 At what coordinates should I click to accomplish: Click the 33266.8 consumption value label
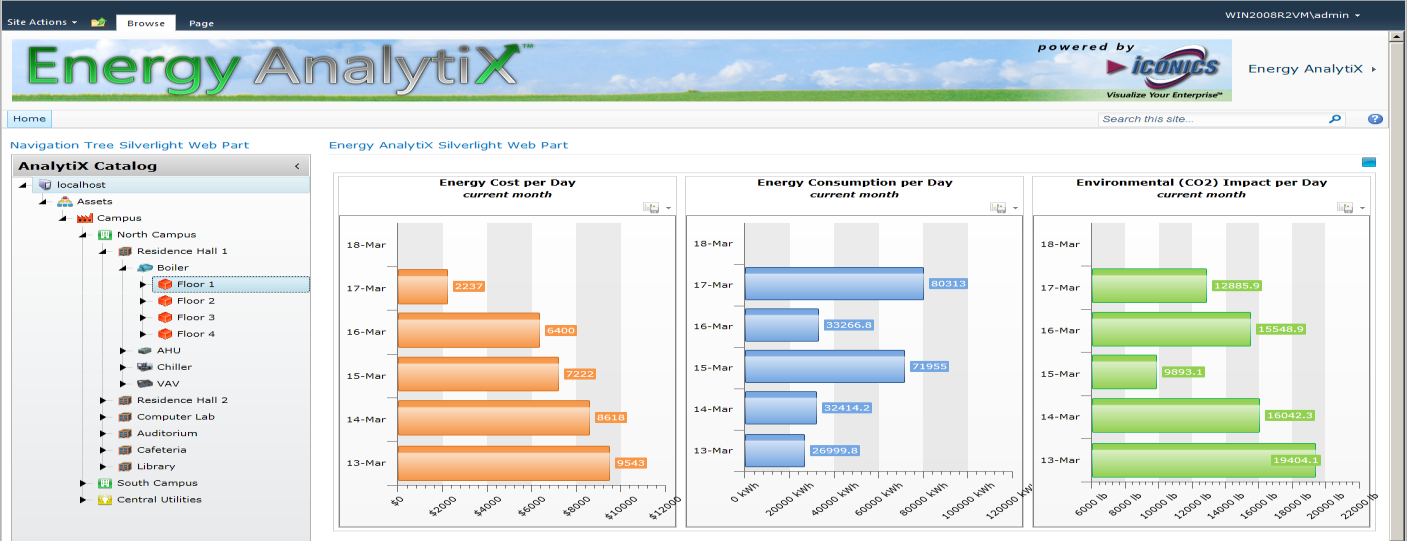850,325
